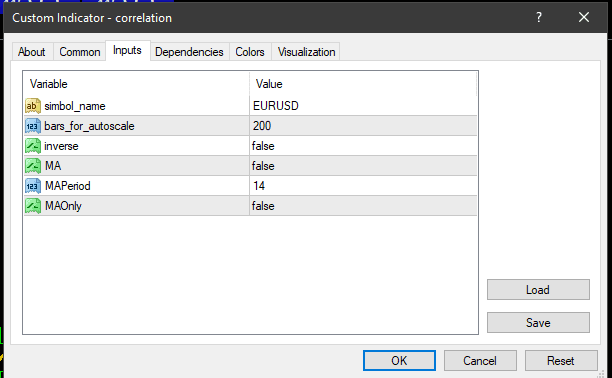The height and width of the screenshot is (378, 612).
Task: Click the Cancel button
Action: click(x=480, y=360)
